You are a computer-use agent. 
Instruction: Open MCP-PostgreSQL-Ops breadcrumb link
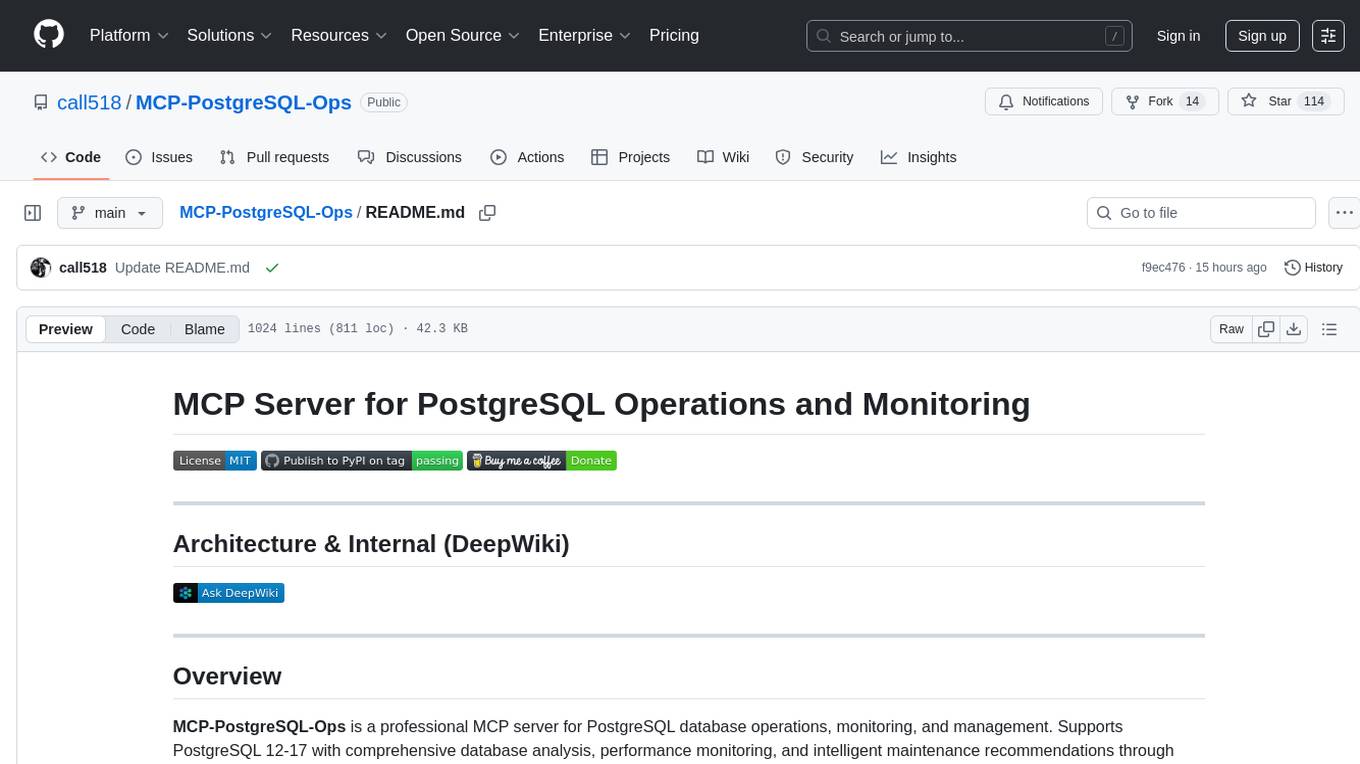266,212
